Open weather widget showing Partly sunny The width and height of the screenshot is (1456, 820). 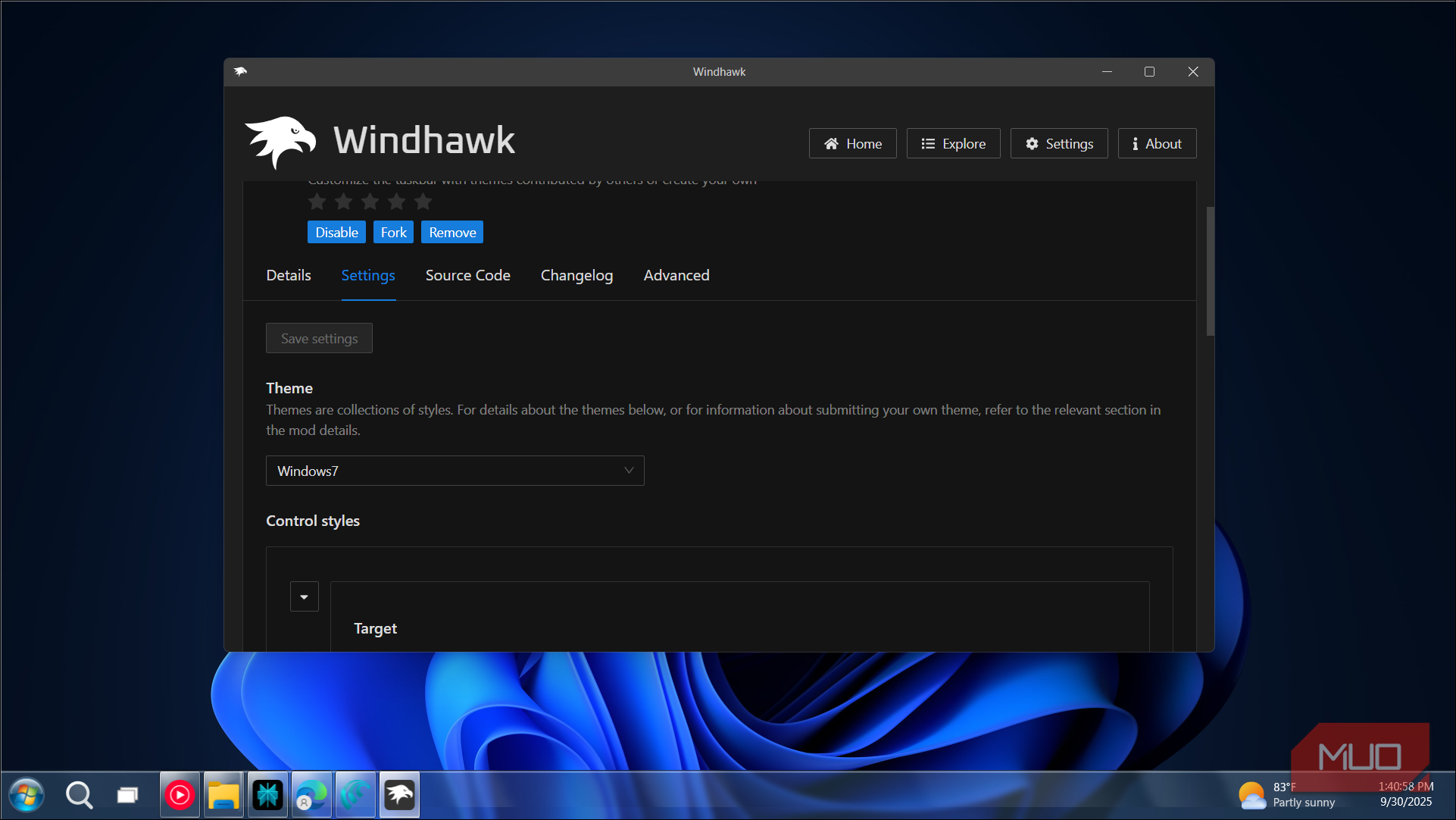(x=1286, y=795)
